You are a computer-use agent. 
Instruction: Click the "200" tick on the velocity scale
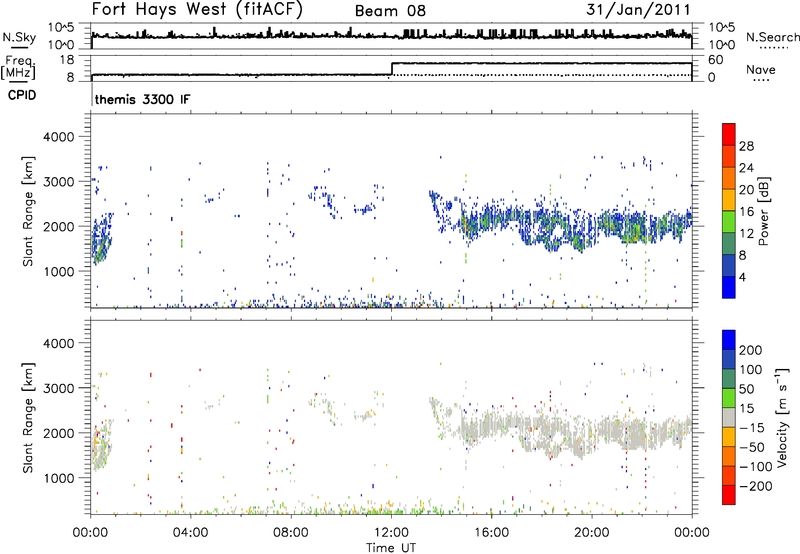pos(751,350)
